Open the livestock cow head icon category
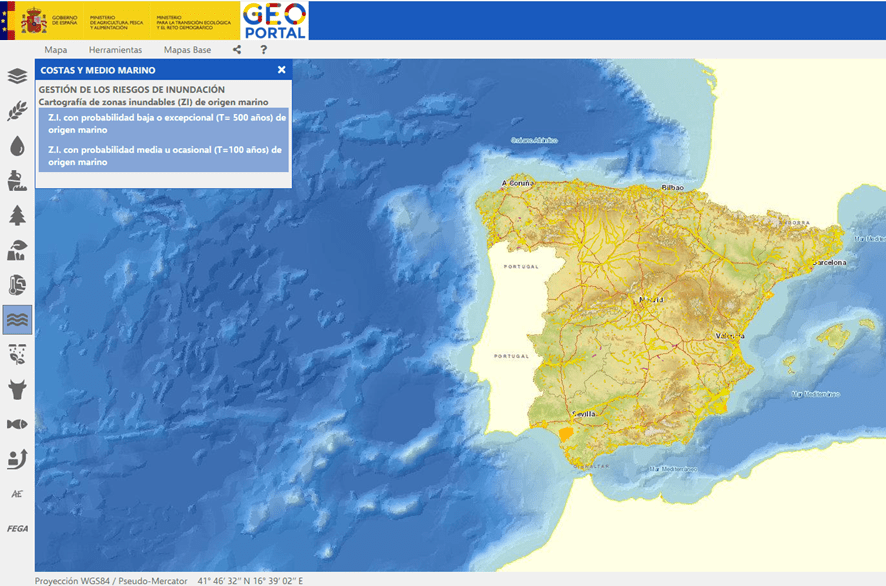Viewport: 886px width, 586px height. point(17,388)
